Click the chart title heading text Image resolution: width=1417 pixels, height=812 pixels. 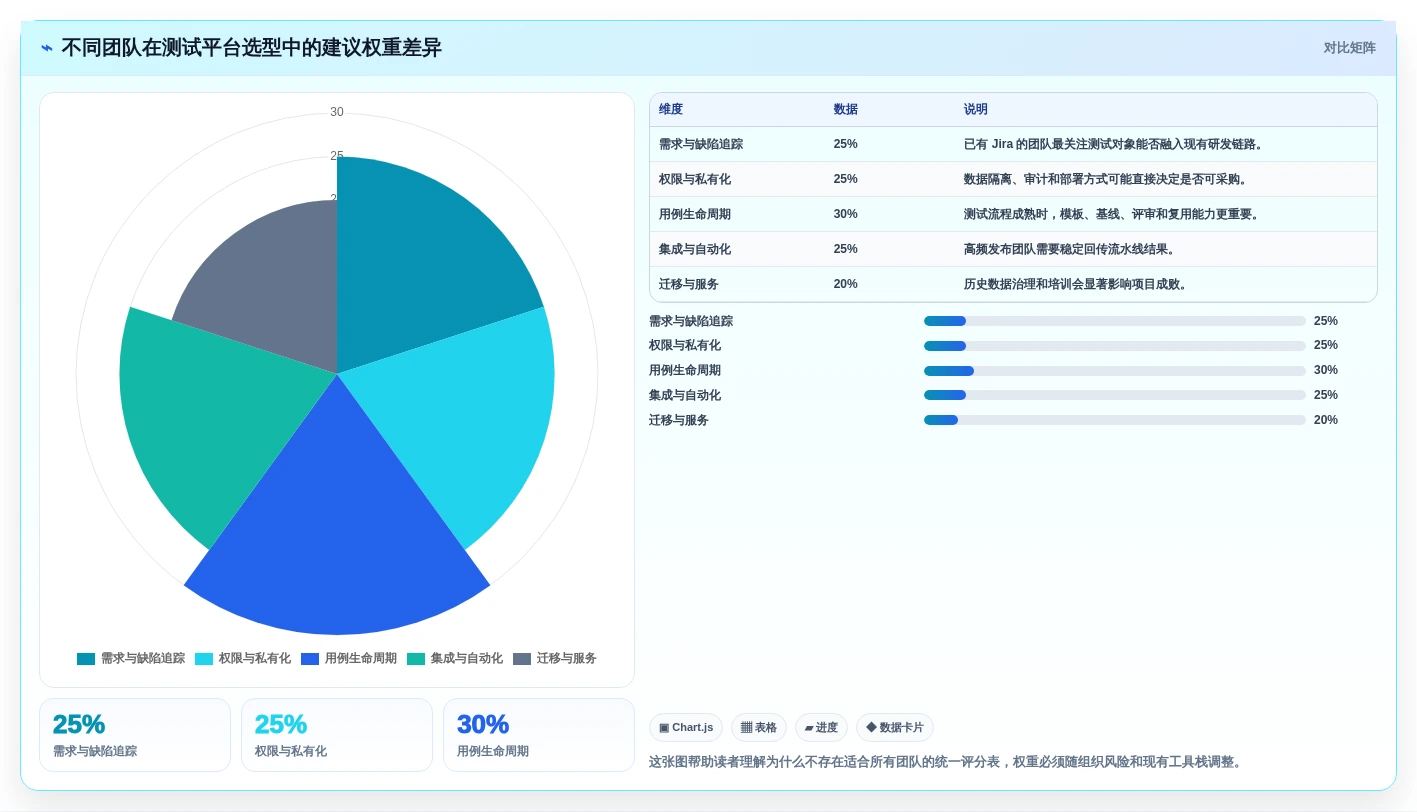[251, 48]
